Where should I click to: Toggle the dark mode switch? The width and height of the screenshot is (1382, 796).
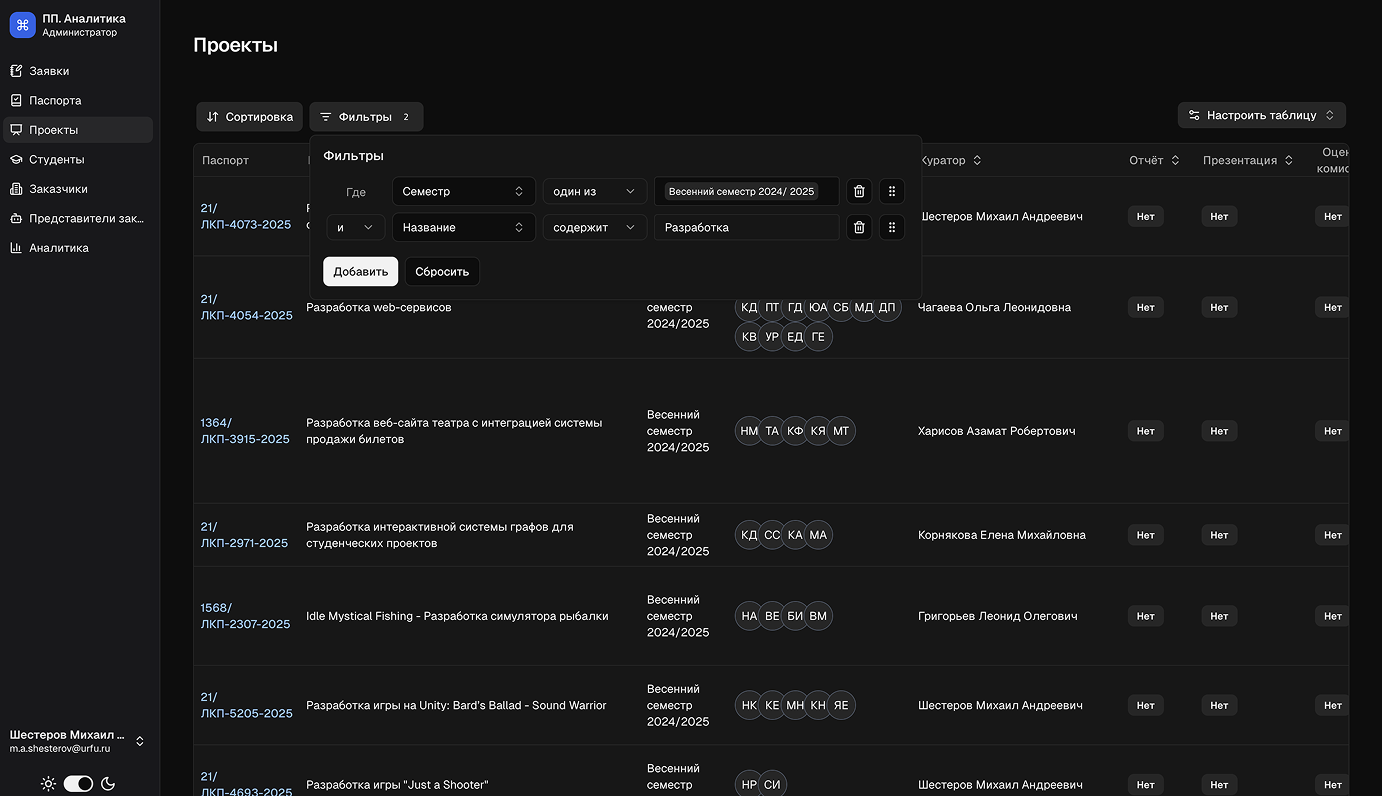click(78, 784)
